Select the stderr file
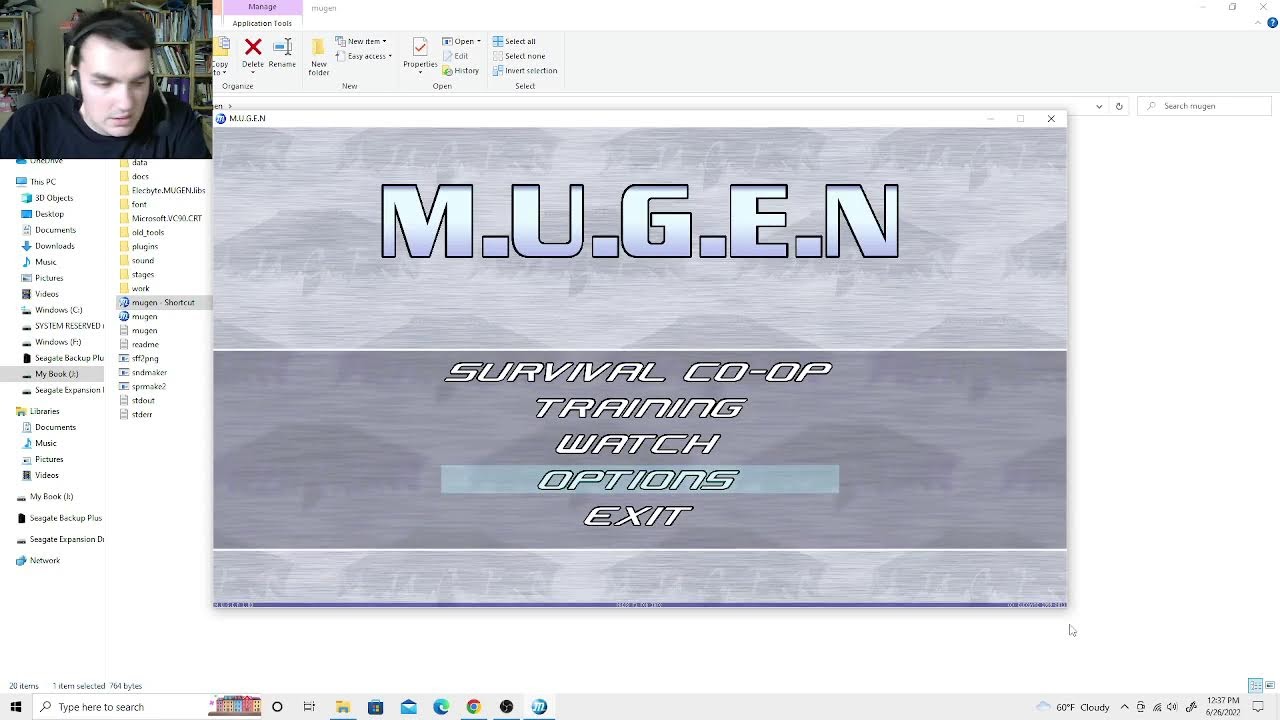This screenshot has width=1280, height=720. [135, 414]
